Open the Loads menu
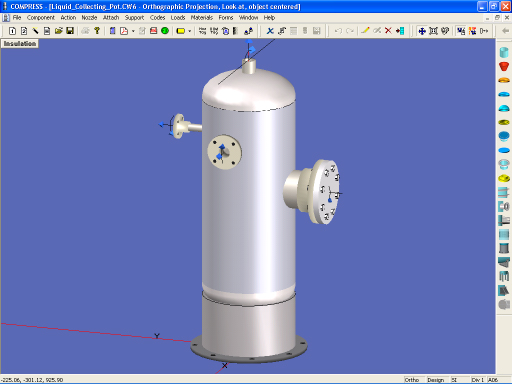Viewport: 512px width, 384px height. click(178, 18)
